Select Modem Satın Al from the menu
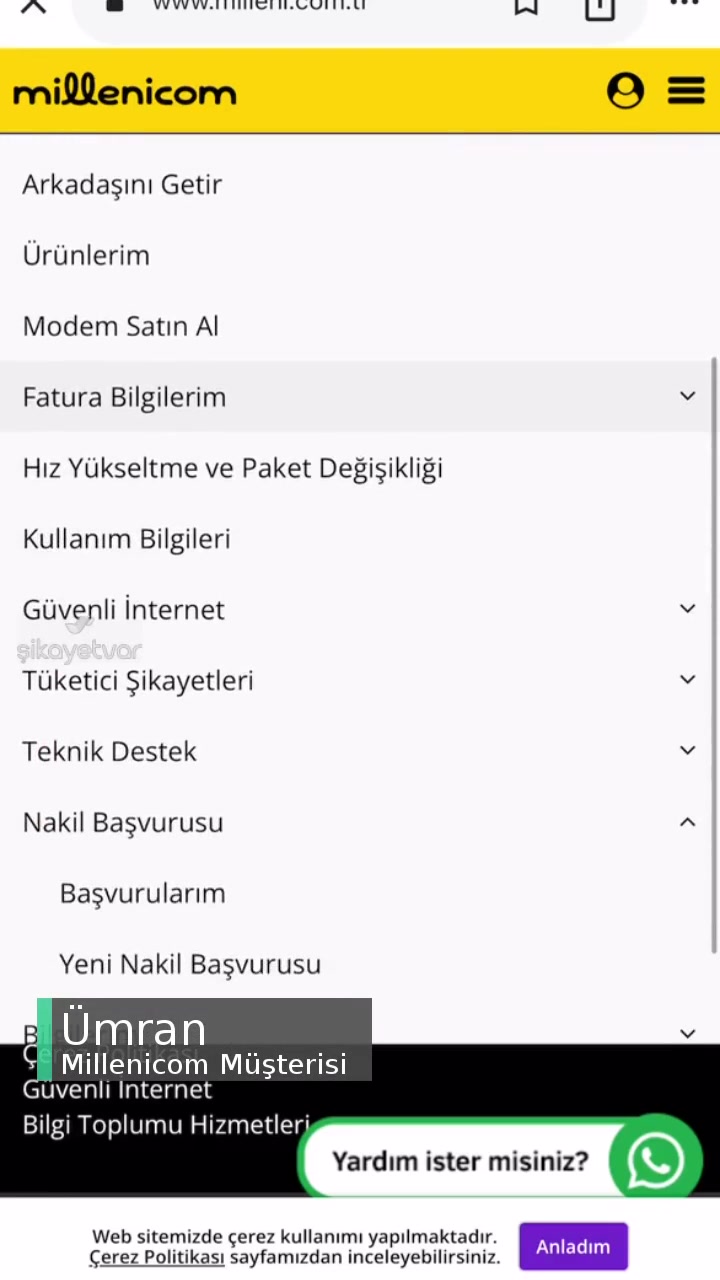 (120, 326)
